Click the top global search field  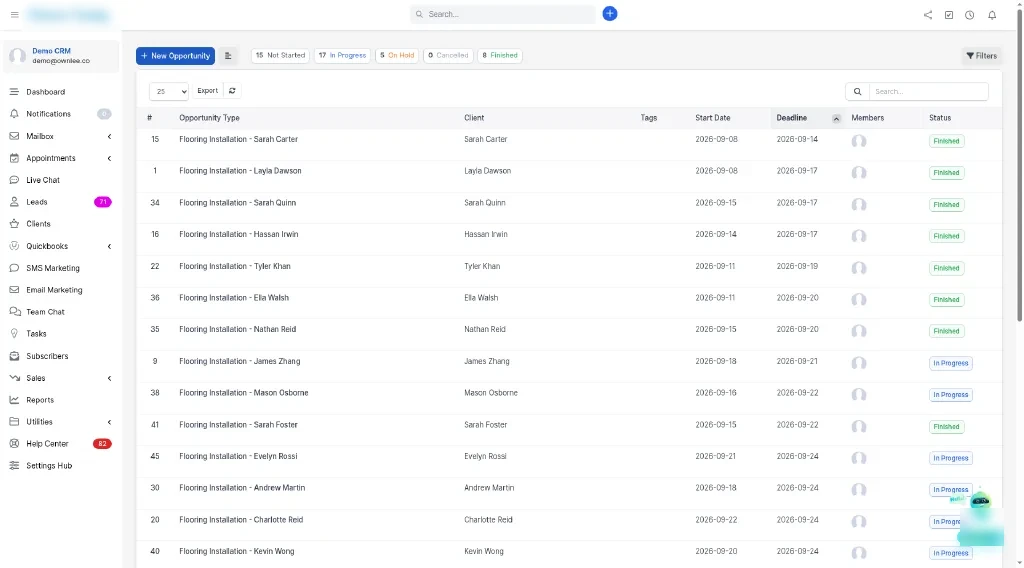503,14
